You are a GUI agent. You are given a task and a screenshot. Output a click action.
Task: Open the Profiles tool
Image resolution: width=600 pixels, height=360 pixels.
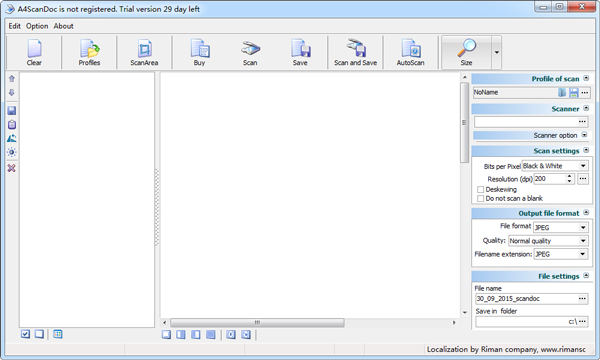(90, 52)
